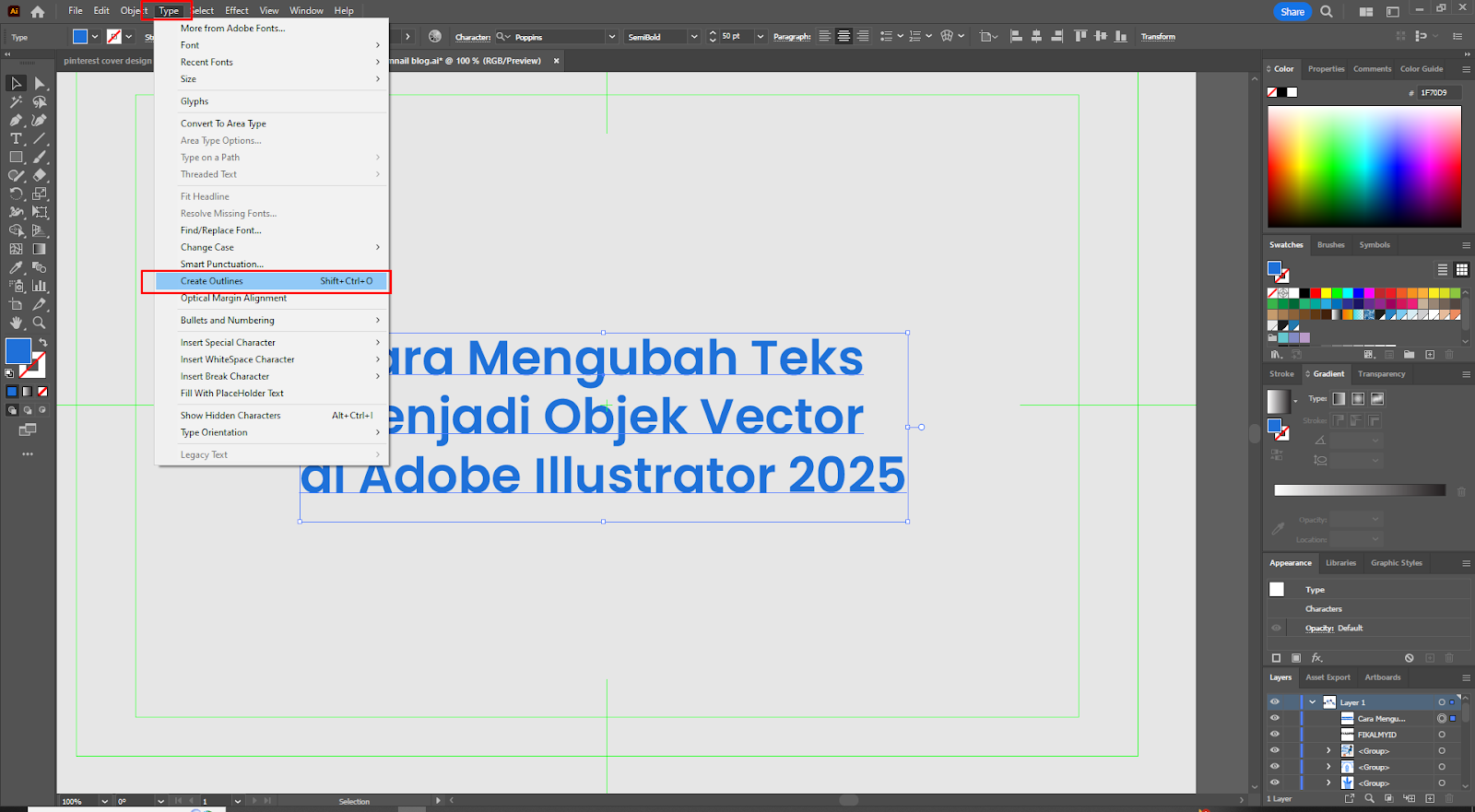Align paragraph text center
Viewport: 1475px width, 812px height.
pyautogui.click(x=844, y=36)
